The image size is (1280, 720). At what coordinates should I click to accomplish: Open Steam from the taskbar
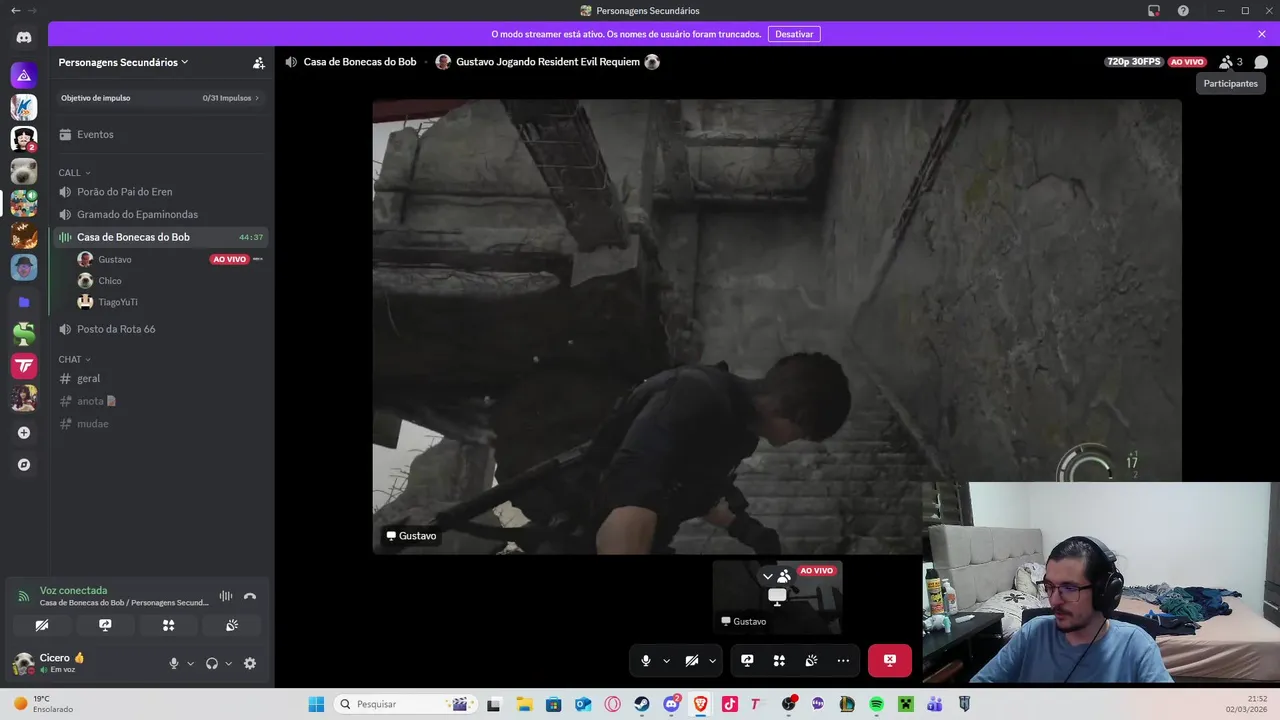click(641, 704)
